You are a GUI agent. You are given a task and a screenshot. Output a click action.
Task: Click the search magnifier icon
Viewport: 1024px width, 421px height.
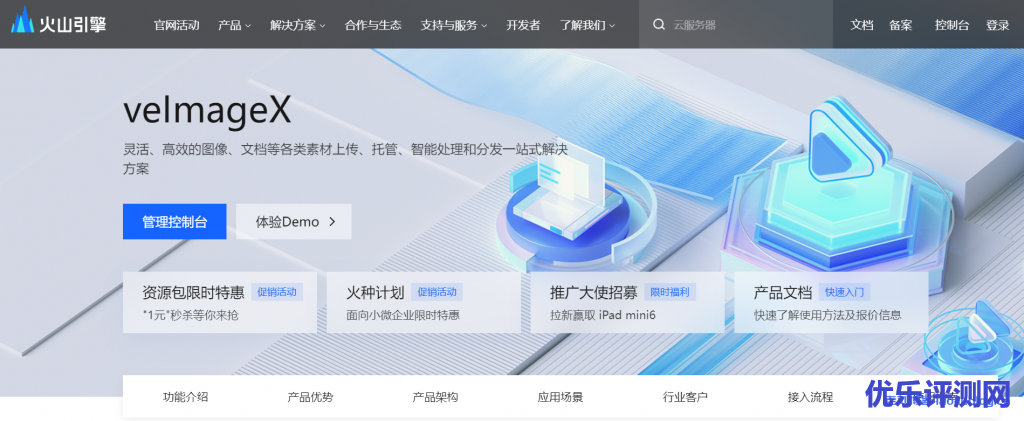[659, 25]
